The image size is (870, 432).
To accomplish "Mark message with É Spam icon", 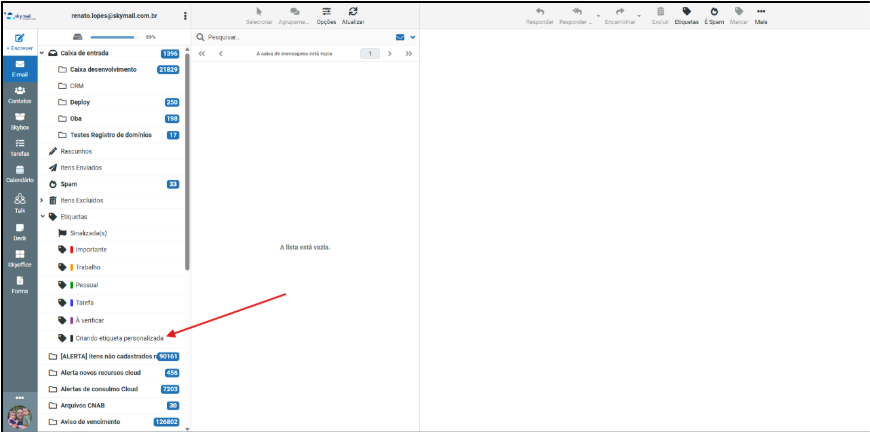I will 713,14.
